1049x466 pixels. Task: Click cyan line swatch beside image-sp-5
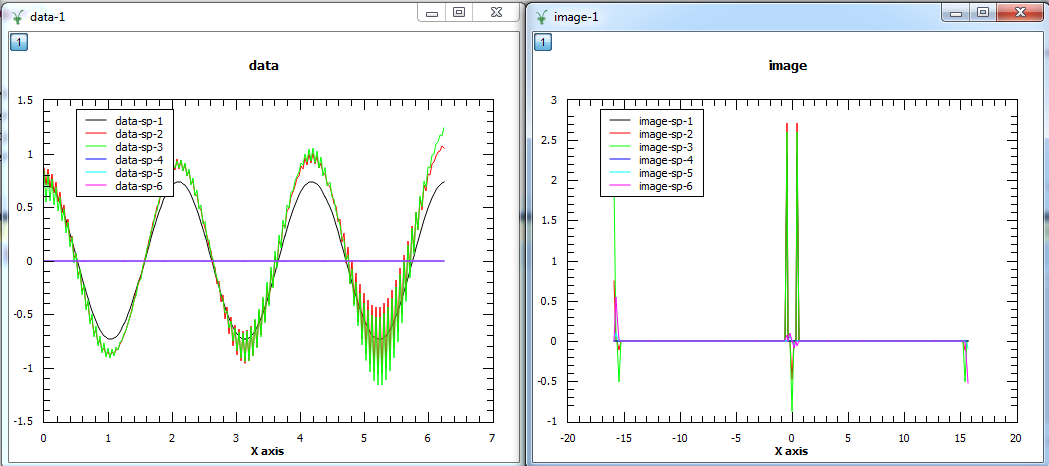click(620, 173)
